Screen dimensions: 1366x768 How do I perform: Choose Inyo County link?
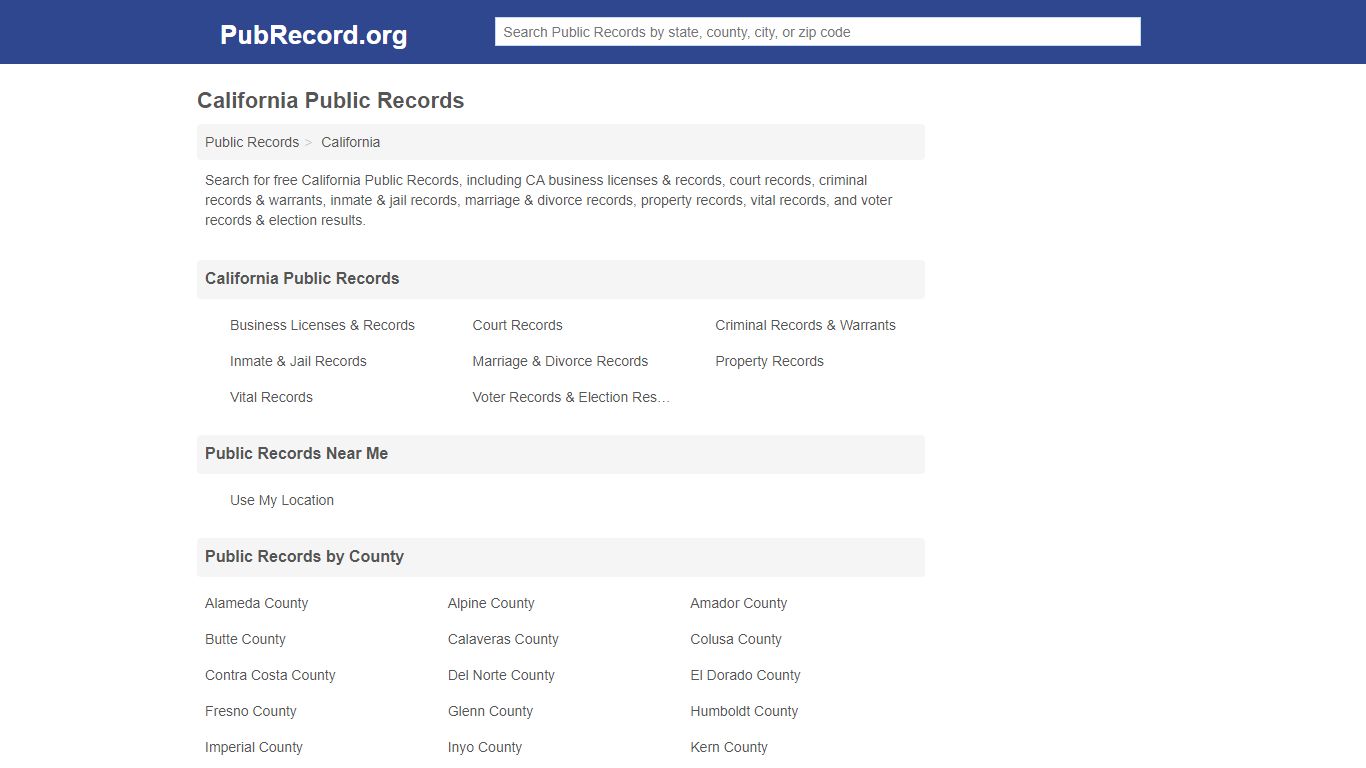tap(485, 747)
